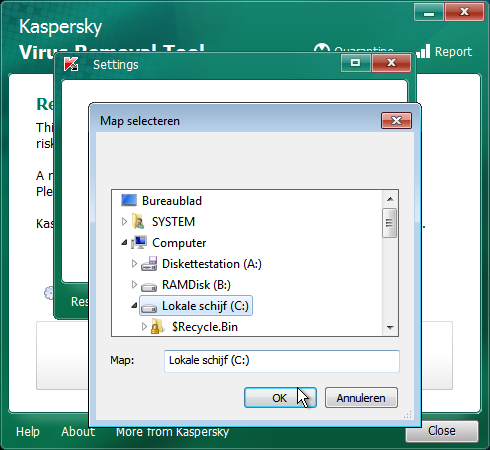Click the Annuleren button
Image resolution: width=490 pixels, height=450 pixels.
coord(361,397)
